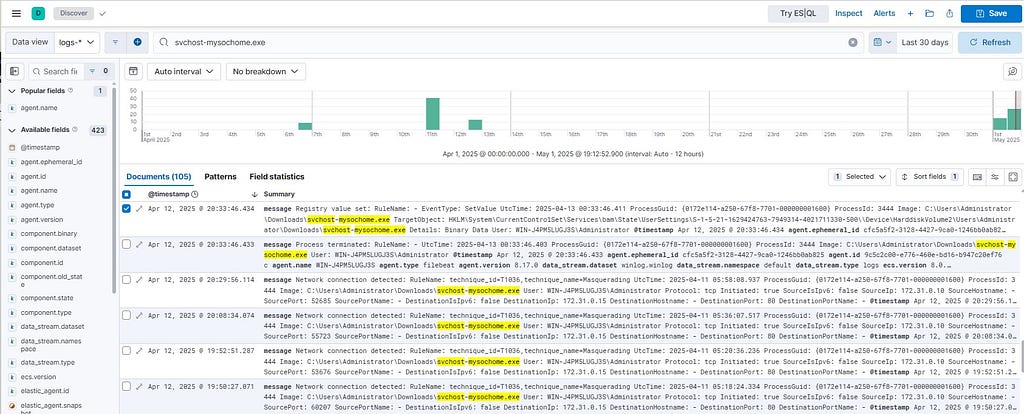Open the logs-* data view selector
Viewport: 1024px width, 414px height.
coord(77,42)
